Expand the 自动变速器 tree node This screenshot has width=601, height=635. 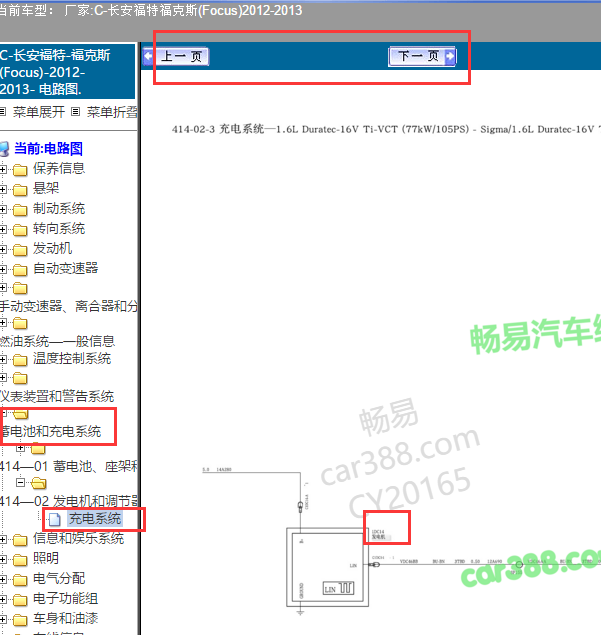(3, 269)
